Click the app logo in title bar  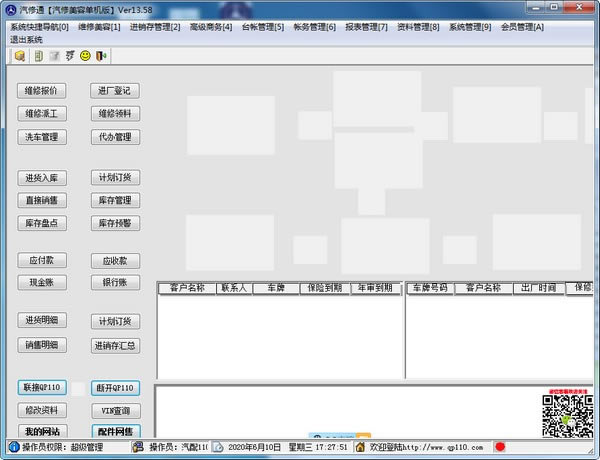point(11,10)
